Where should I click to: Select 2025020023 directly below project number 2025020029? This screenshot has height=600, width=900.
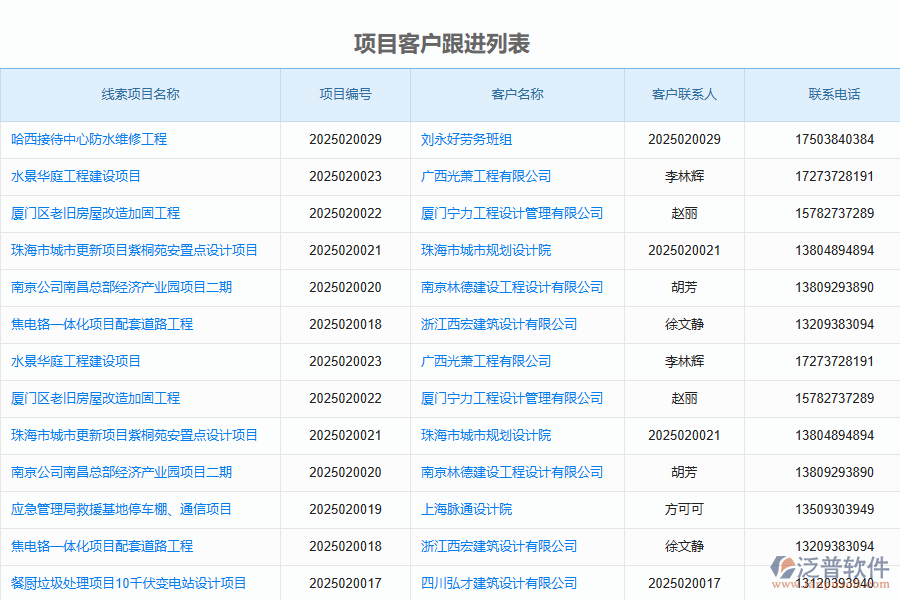[x=346, y=176]
